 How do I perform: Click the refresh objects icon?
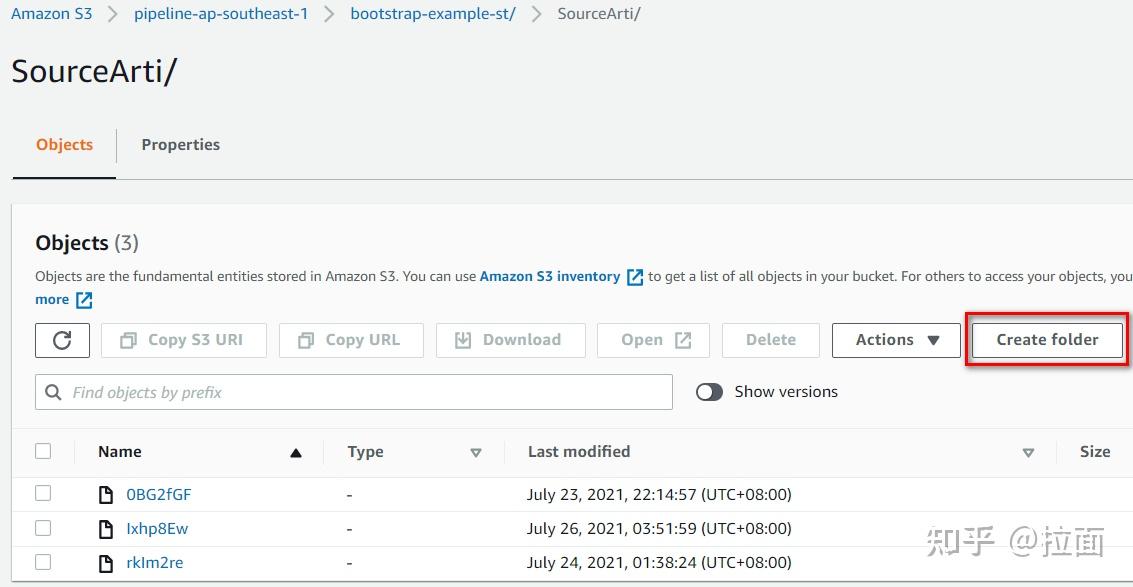coord(62,340)
